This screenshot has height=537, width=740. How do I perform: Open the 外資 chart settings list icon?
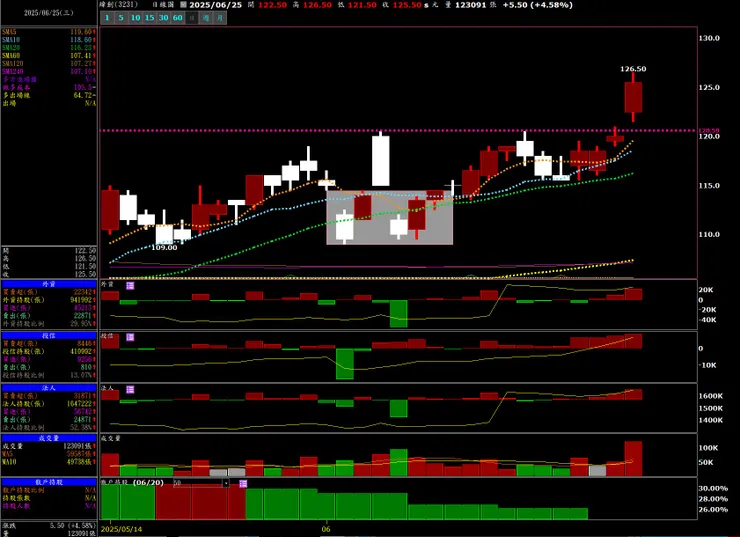(130, 285)
